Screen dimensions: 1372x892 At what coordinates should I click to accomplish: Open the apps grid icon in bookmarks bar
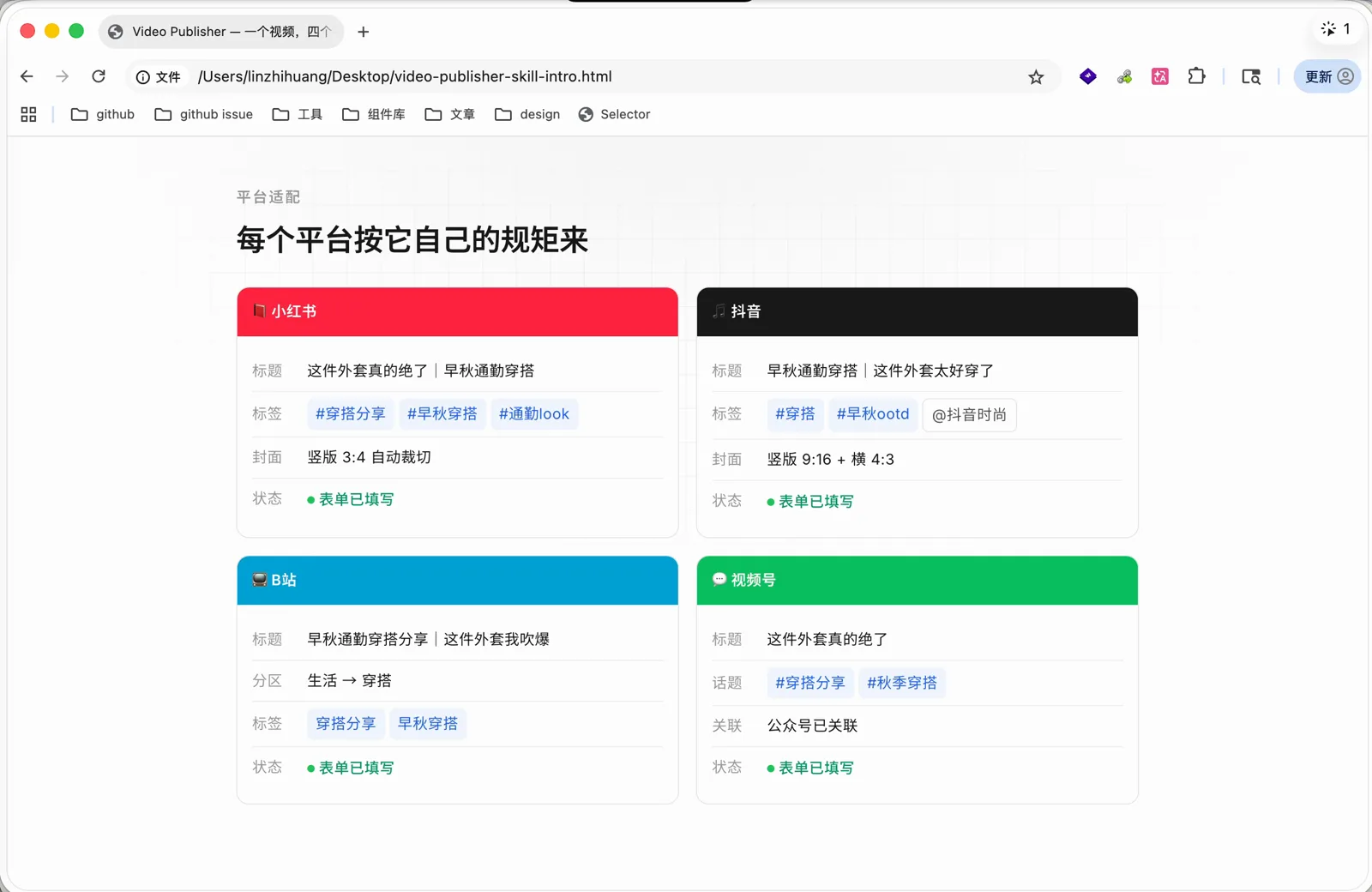pos(28,114)
